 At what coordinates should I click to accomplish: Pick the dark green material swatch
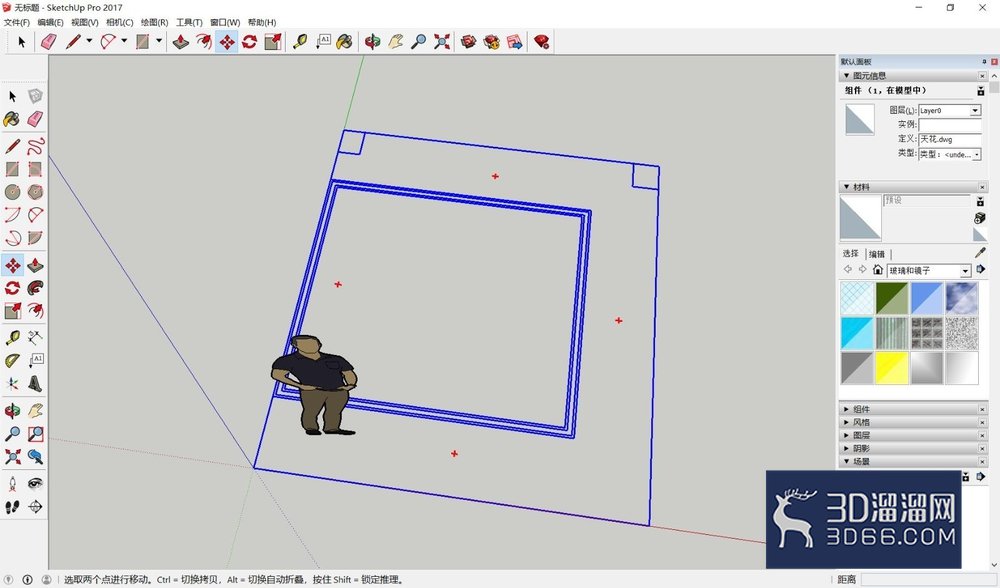click(x=892, y=298)
